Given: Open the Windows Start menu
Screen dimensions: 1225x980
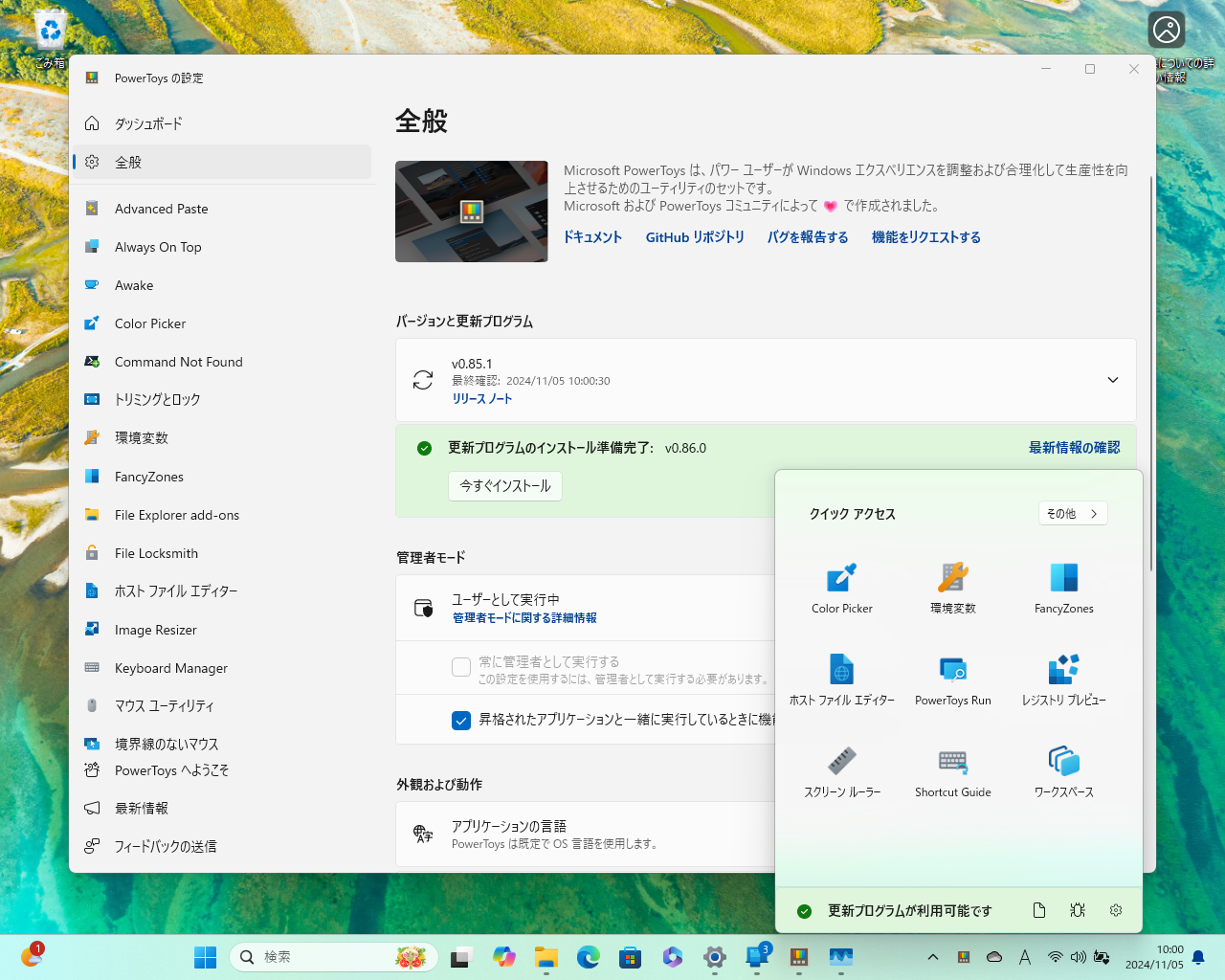Looking at the screenshot, I should click(206, 957).
